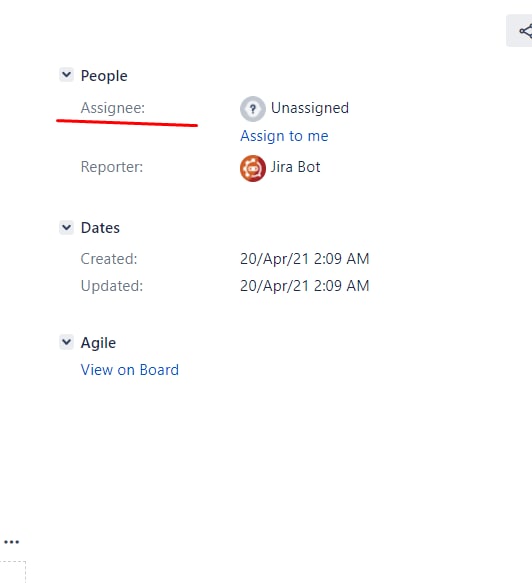
Task: Collapse the People section
Action: tap(67, 75)
